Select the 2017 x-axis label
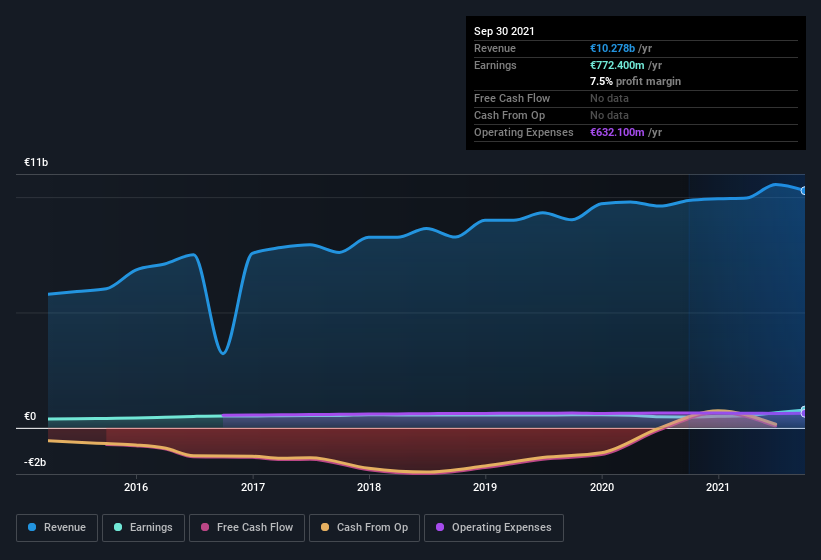The image size is (821, 560). (x=253, y=487)
